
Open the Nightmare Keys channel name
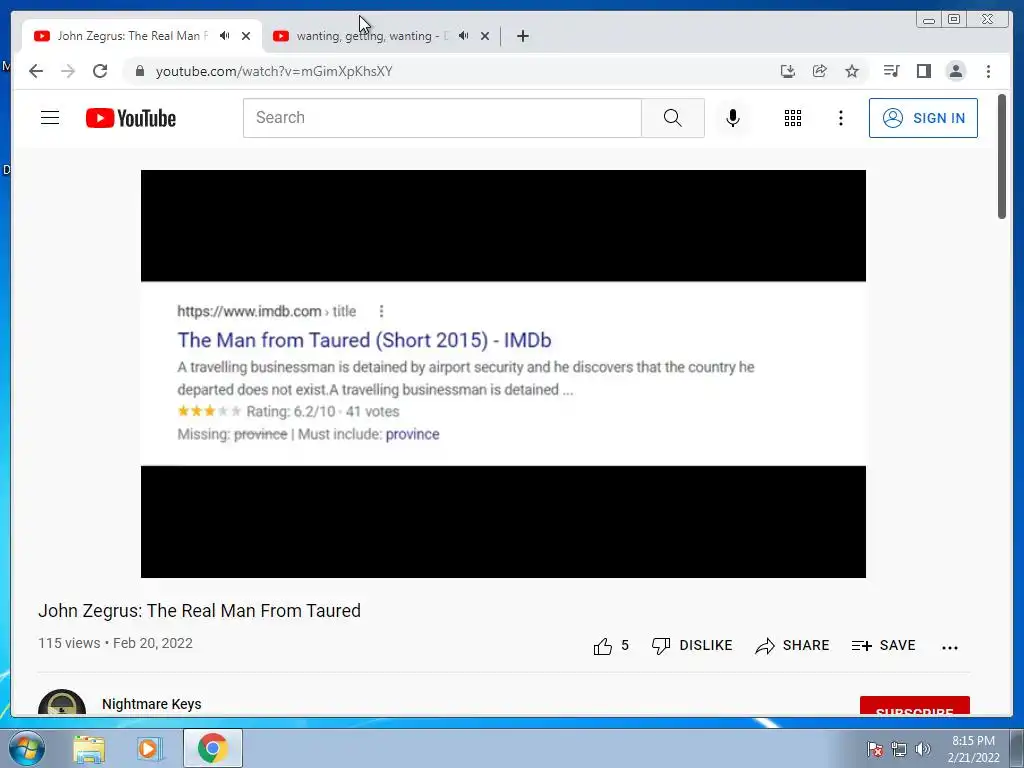(x=152, y=704)
